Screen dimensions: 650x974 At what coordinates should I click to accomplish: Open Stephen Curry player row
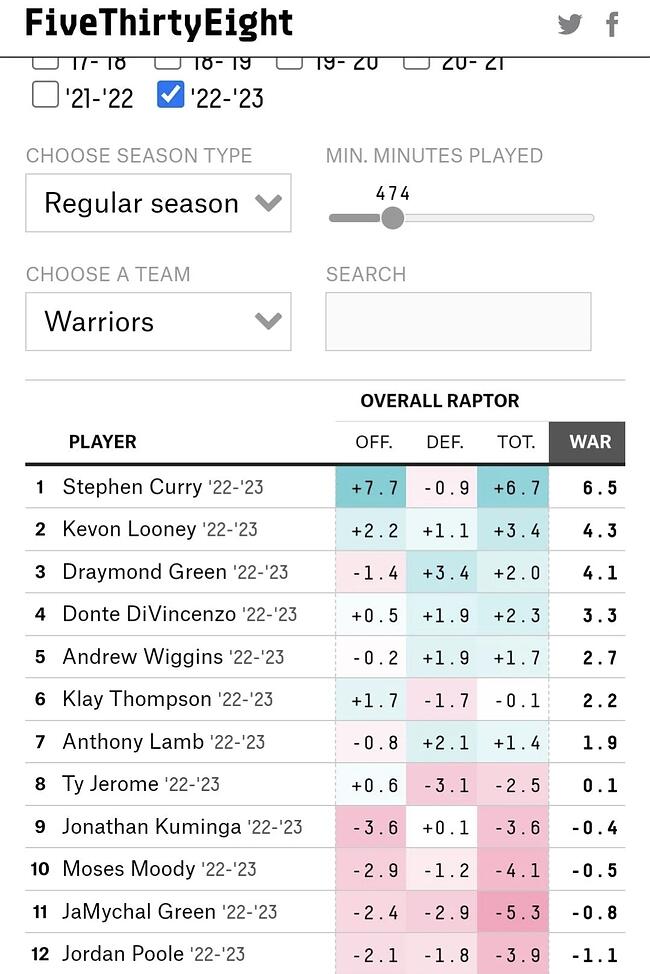(x=132, y=487)
